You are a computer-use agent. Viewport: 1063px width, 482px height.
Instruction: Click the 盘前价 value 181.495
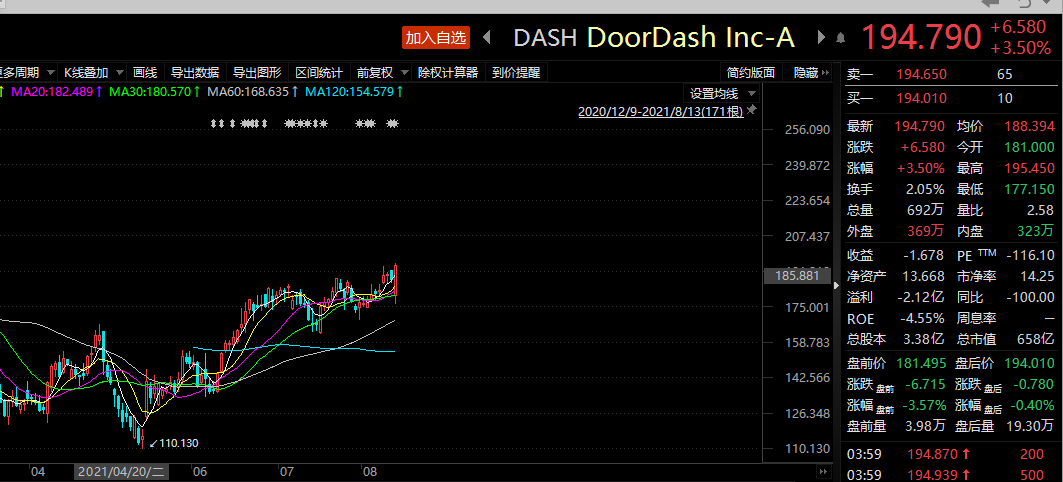(x=921, y=363)
